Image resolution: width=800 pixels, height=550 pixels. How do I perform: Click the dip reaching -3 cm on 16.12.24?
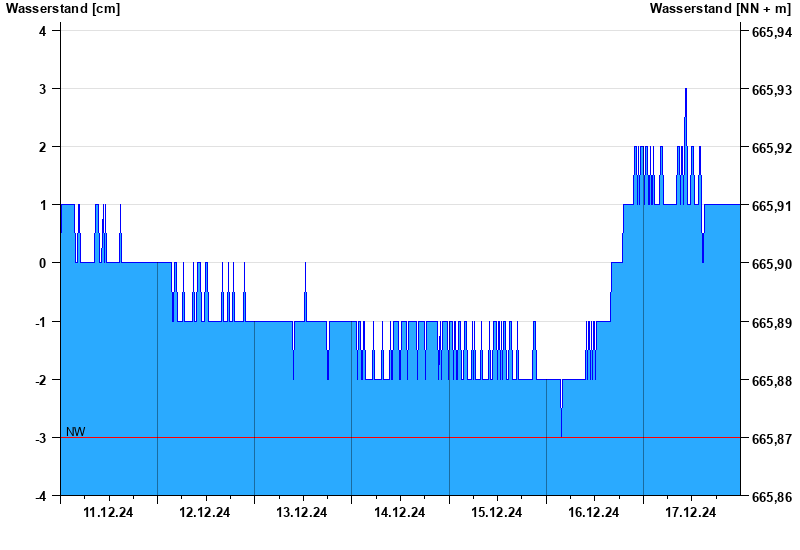(x=561, y=432)
